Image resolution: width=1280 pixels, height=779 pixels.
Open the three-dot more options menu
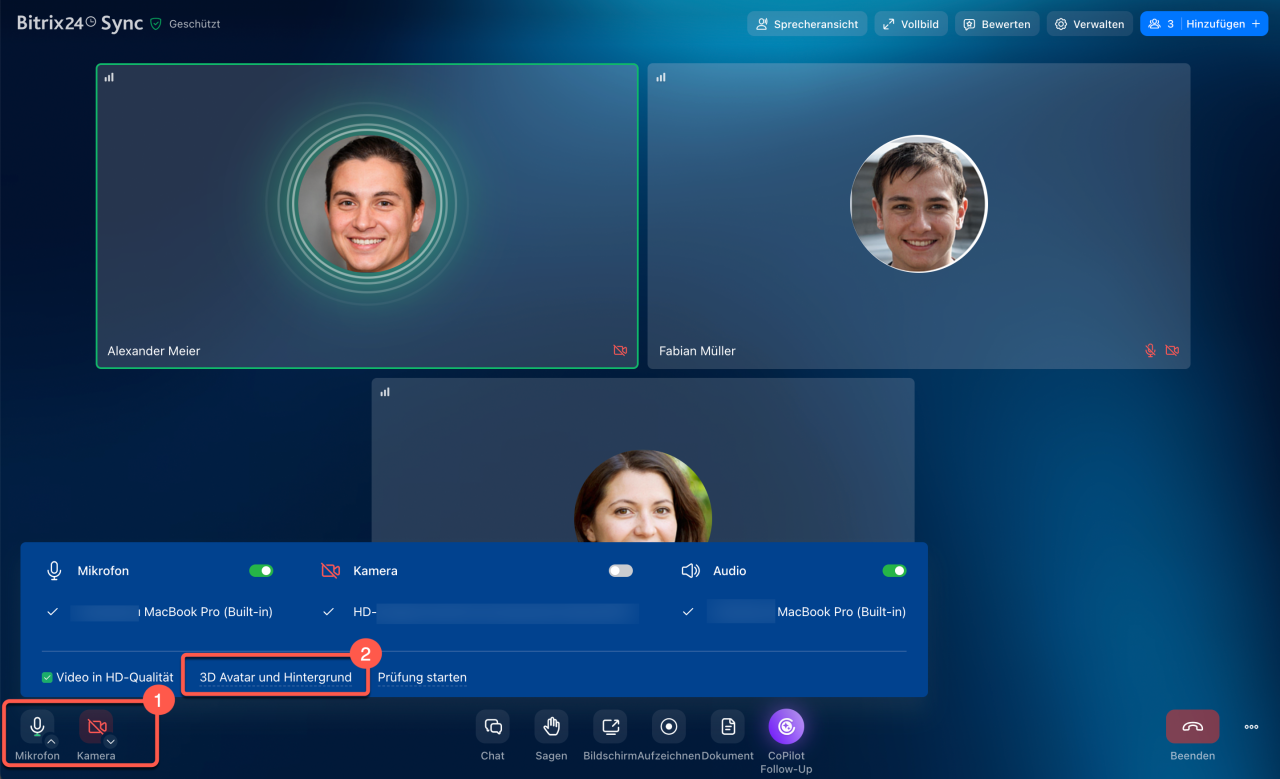click(x=1251, y=727)
